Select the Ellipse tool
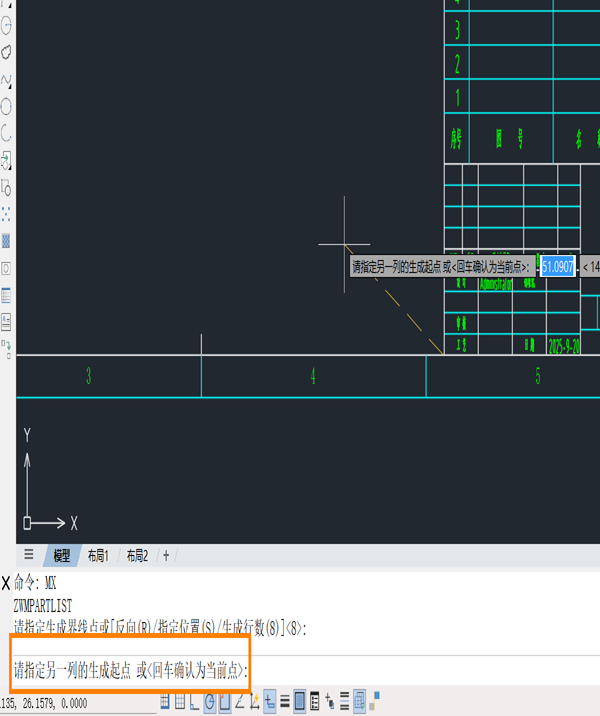Viewport: 600px width, 716px height. pos(6,107)
